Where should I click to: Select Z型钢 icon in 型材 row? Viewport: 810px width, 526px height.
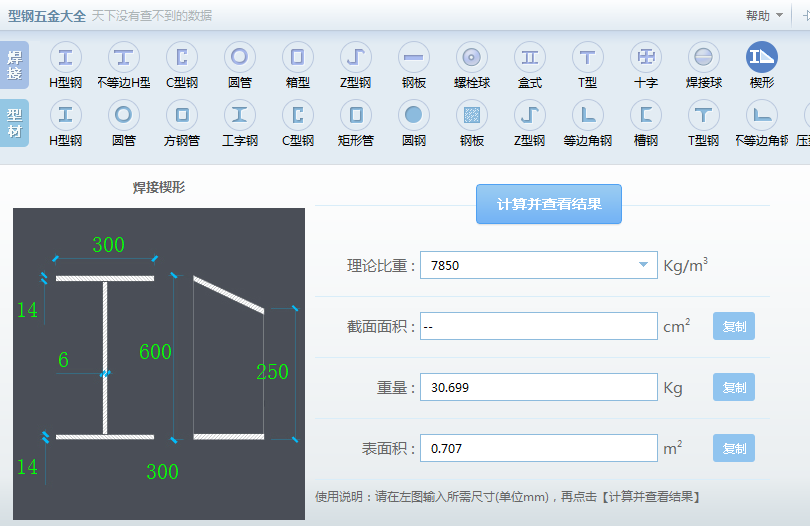tap(530, 115)
